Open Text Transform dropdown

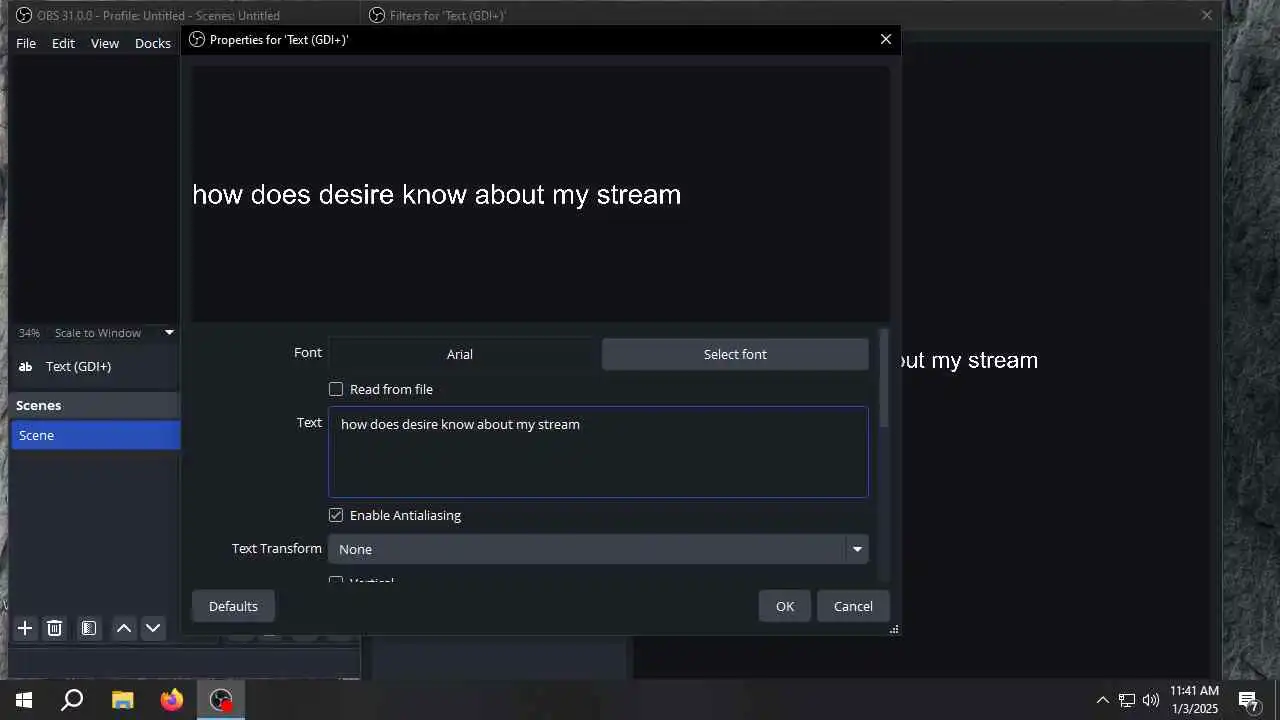coord(598,549)
